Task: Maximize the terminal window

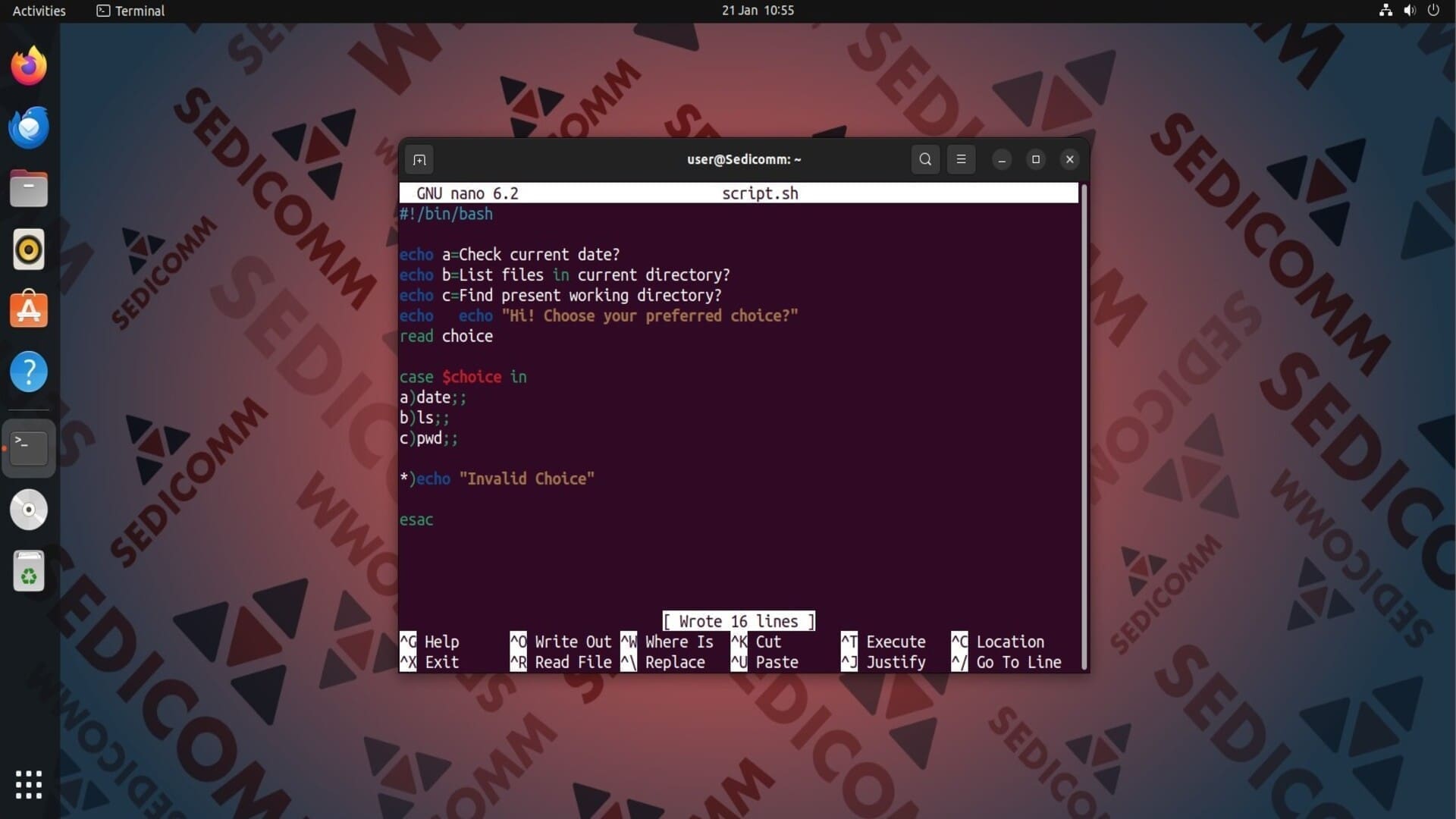Action: coord(1035,159)
